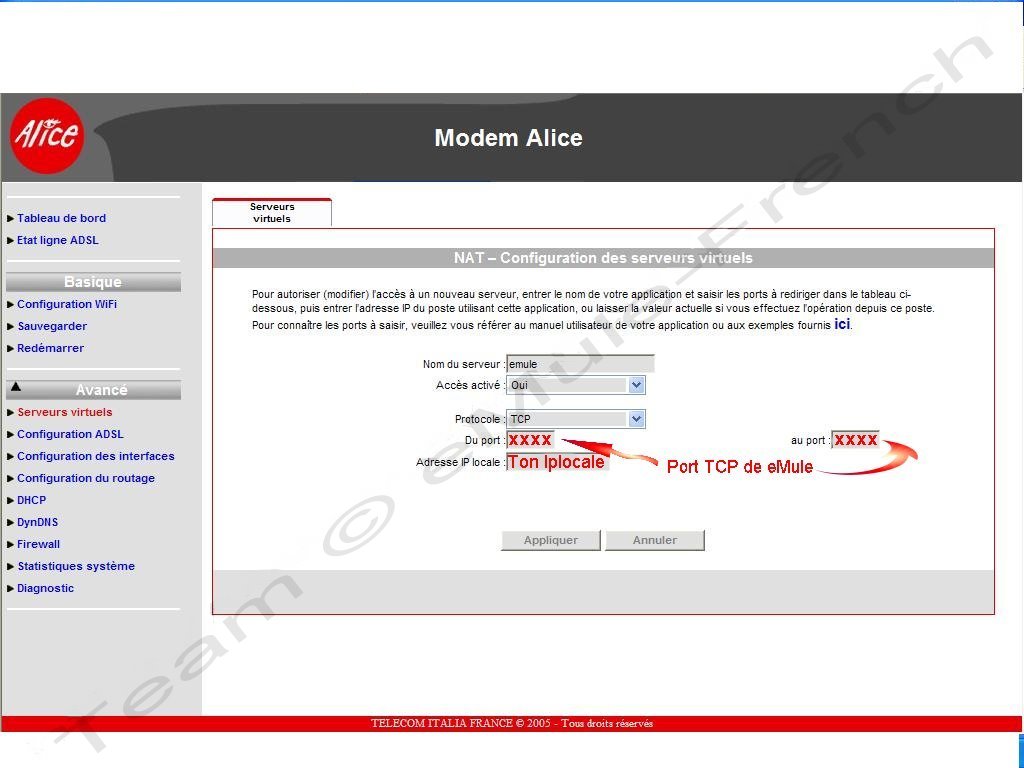Viewport: 1024px width, 768px height.
Task: Click the NAT configuration heading
Action: point(603,258)
